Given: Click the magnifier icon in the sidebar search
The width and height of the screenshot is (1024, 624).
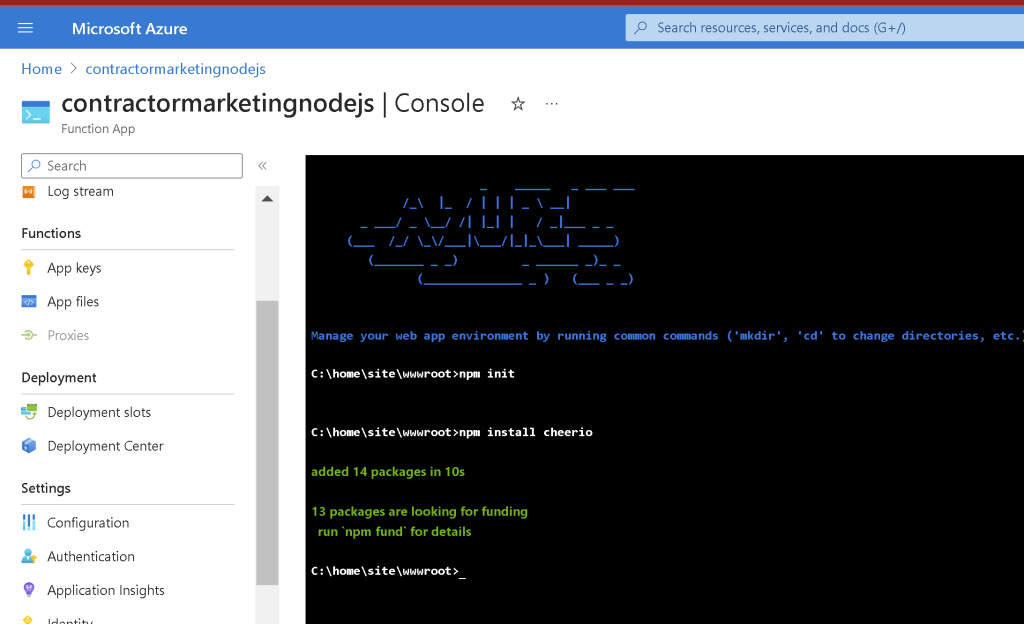Looking at the screenshot, I should pos(35,166).
